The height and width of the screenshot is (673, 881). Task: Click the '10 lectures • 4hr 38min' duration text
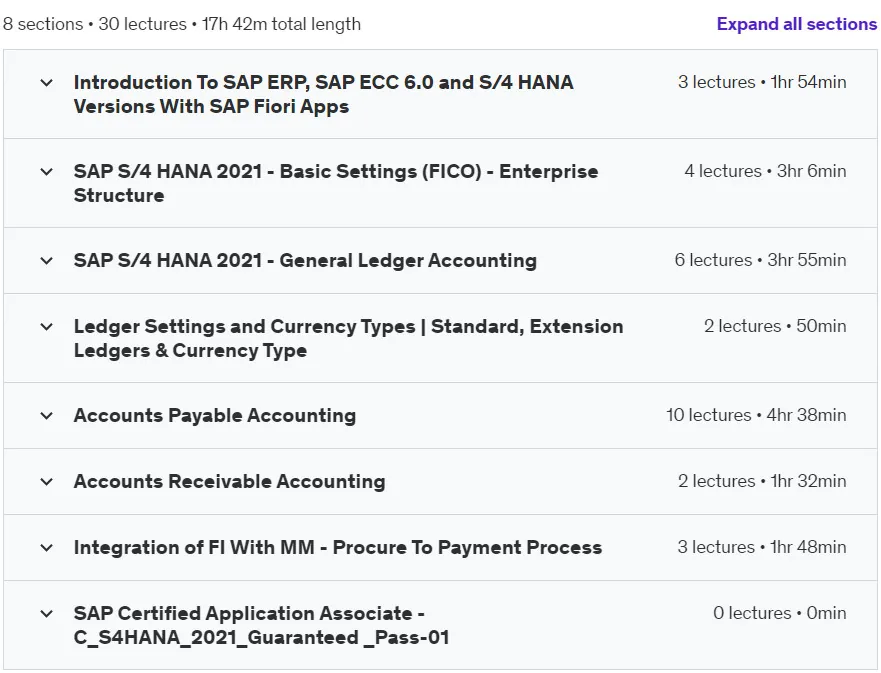[756, 415]
